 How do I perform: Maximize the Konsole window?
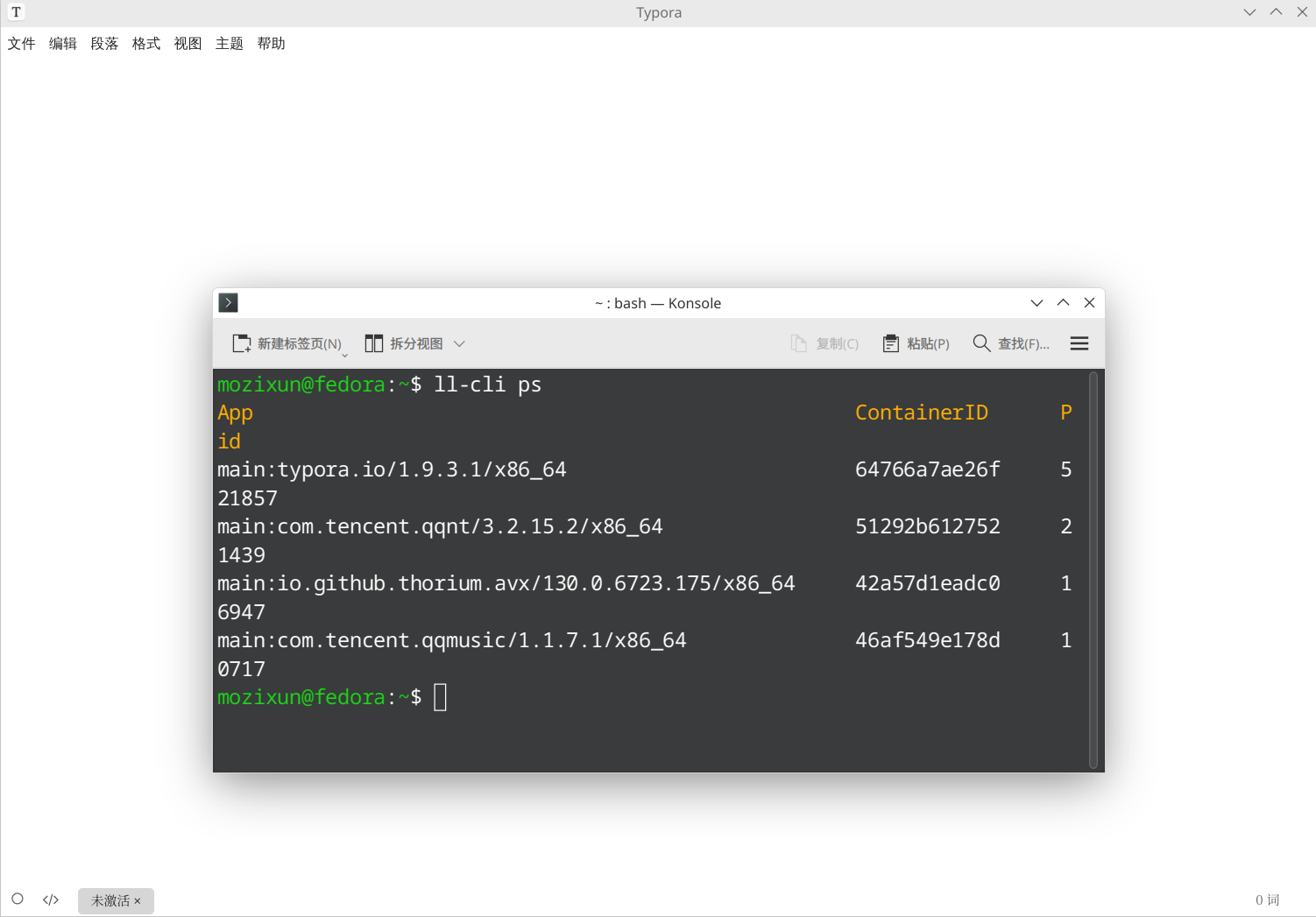coord(1063,303)
